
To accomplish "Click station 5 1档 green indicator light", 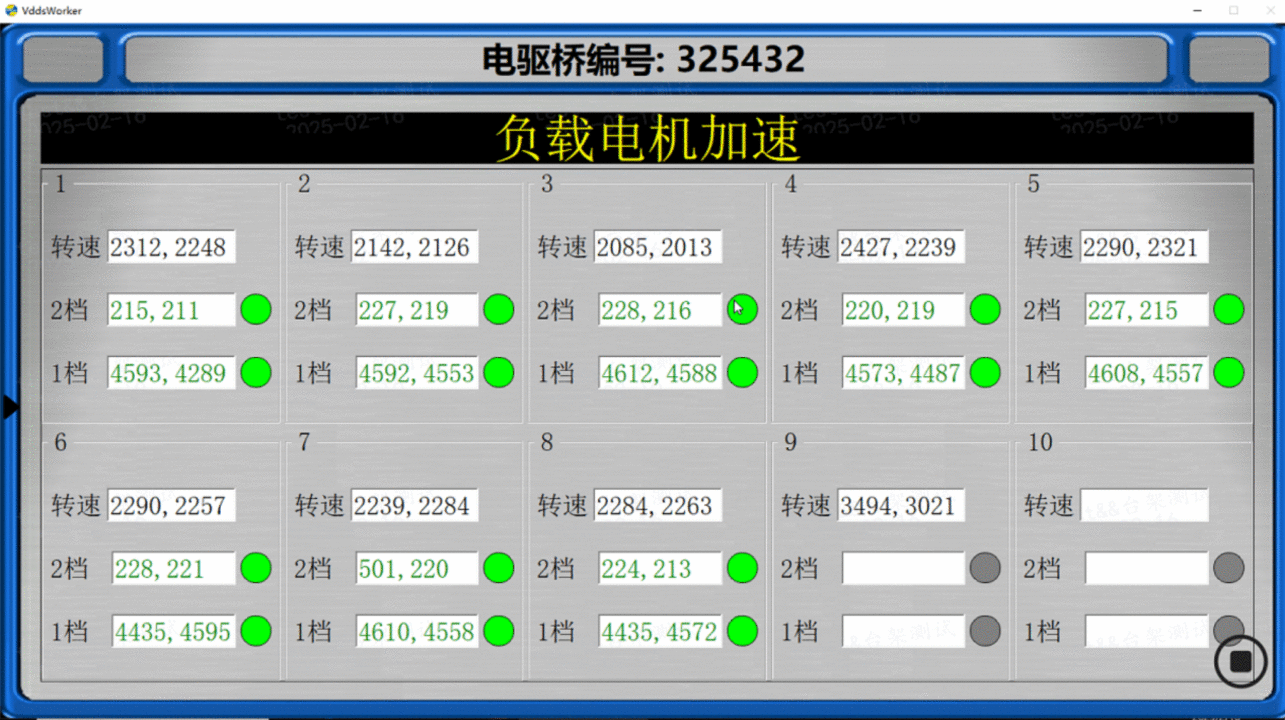I will [x=1228, y=373].
